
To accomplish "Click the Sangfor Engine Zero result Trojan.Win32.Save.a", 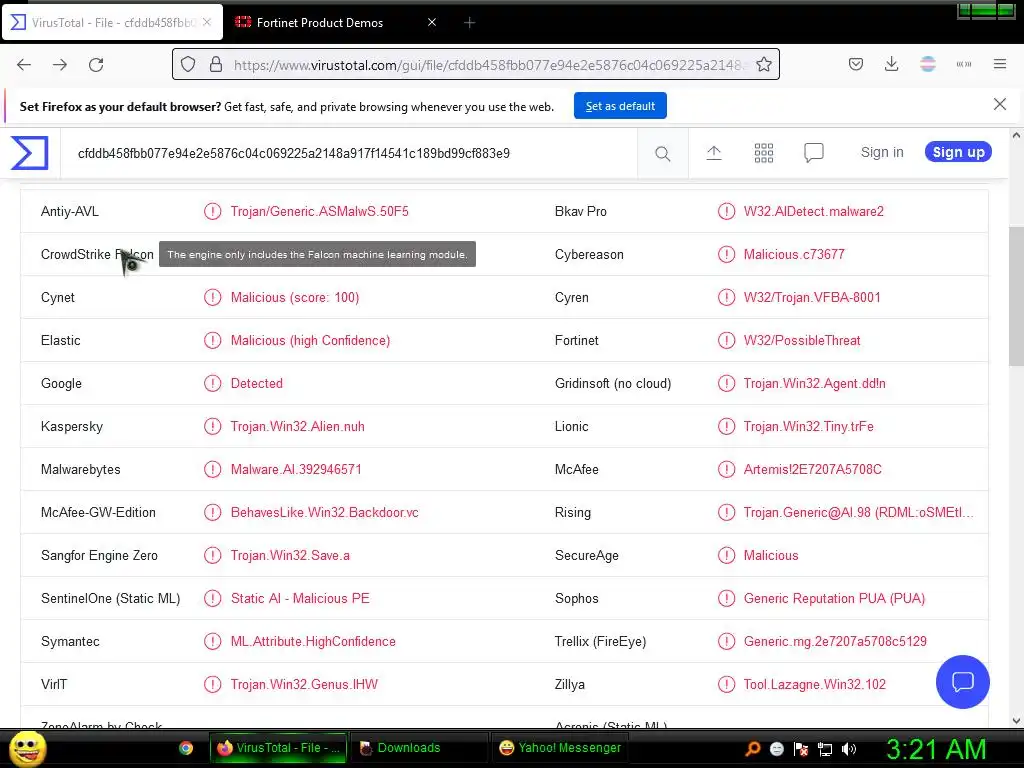I will (x=290, y=556).
